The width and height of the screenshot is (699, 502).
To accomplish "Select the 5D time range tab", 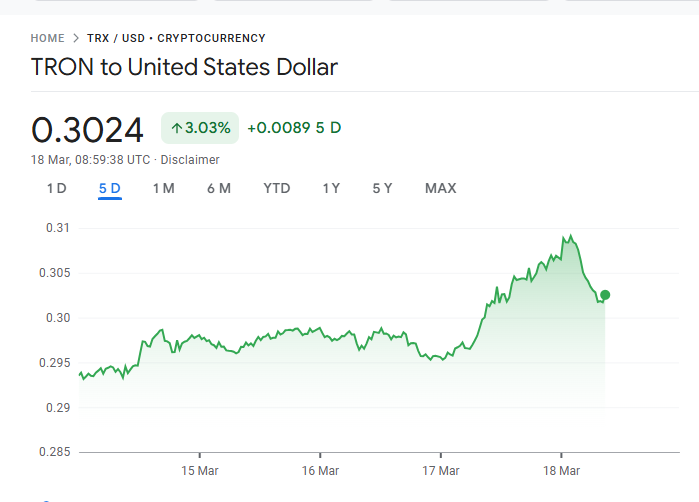I will coord(110,188).
